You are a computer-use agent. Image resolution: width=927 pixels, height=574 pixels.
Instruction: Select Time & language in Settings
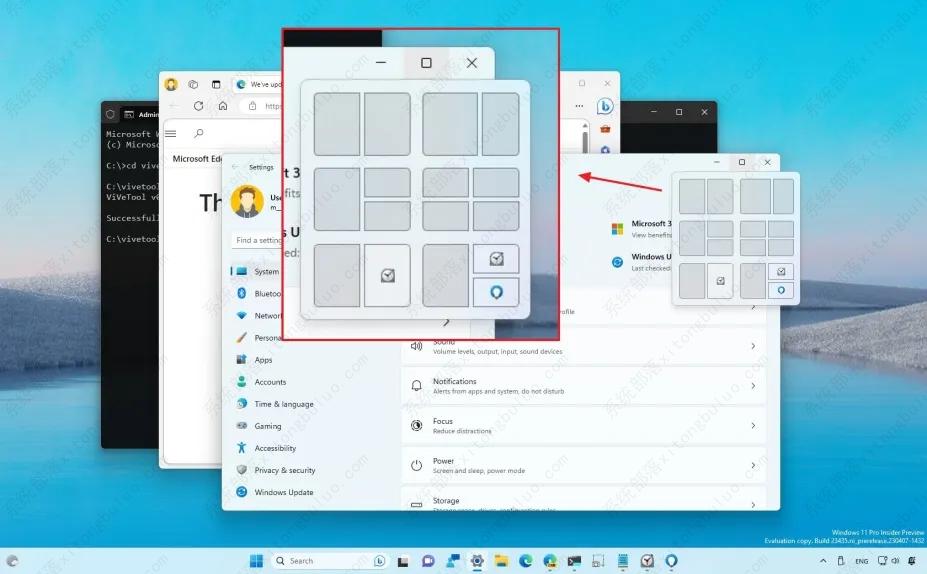point(275,404)
